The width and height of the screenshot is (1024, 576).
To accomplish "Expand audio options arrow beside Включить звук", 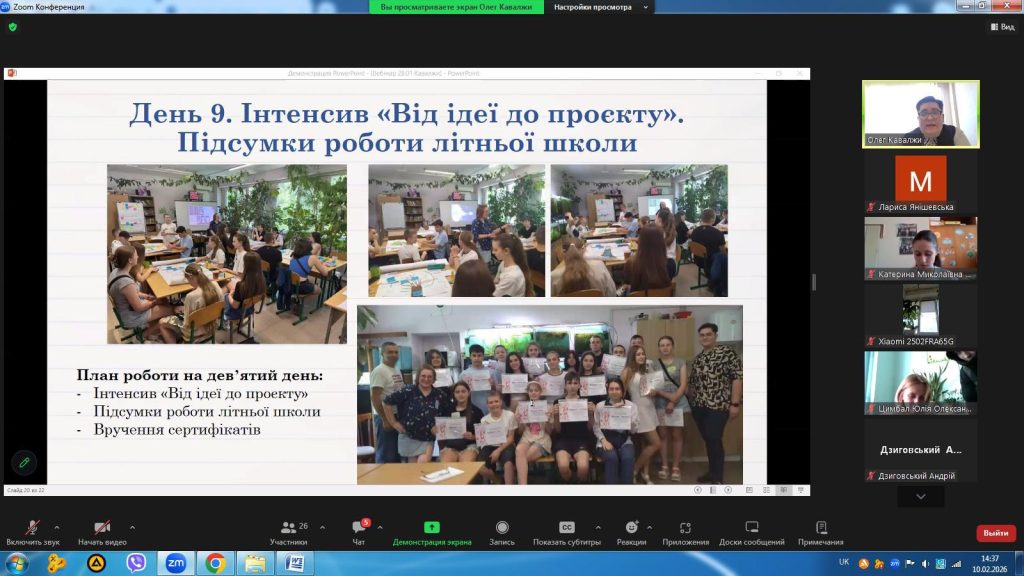I will point(56,527).
